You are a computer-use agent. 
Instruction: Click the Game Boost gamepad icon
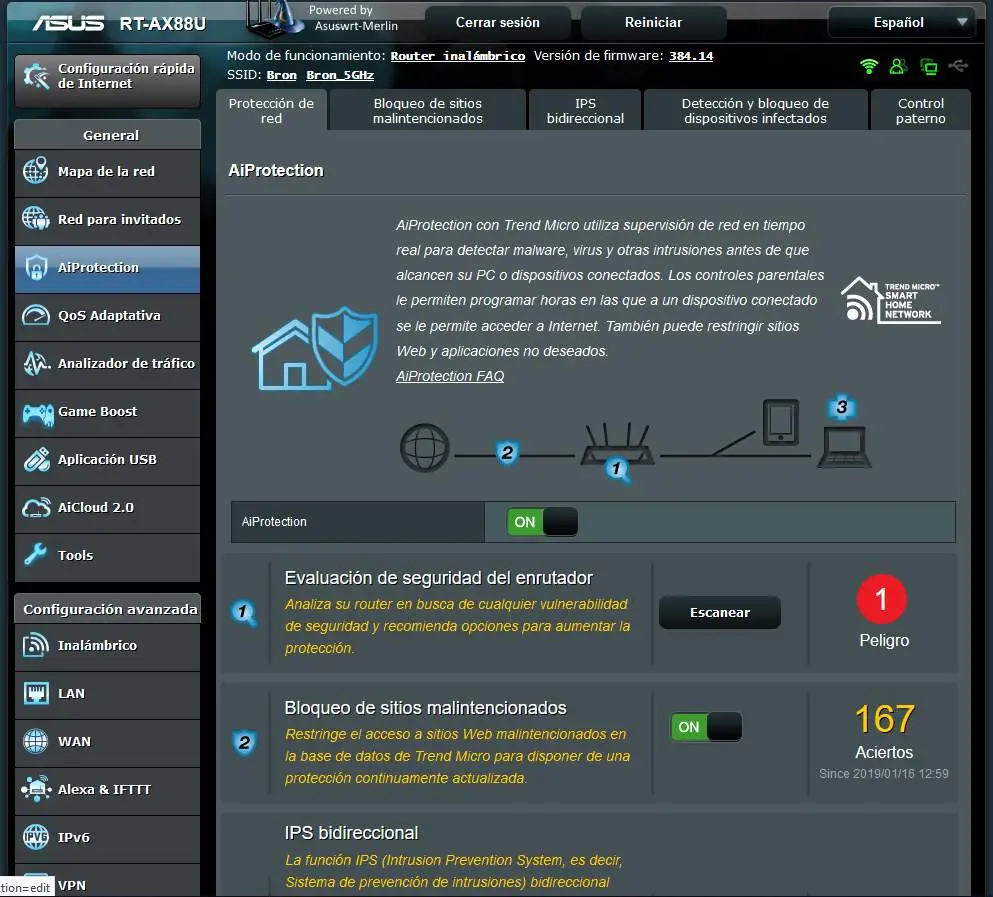pyautogui.click(x=37, y=414)
